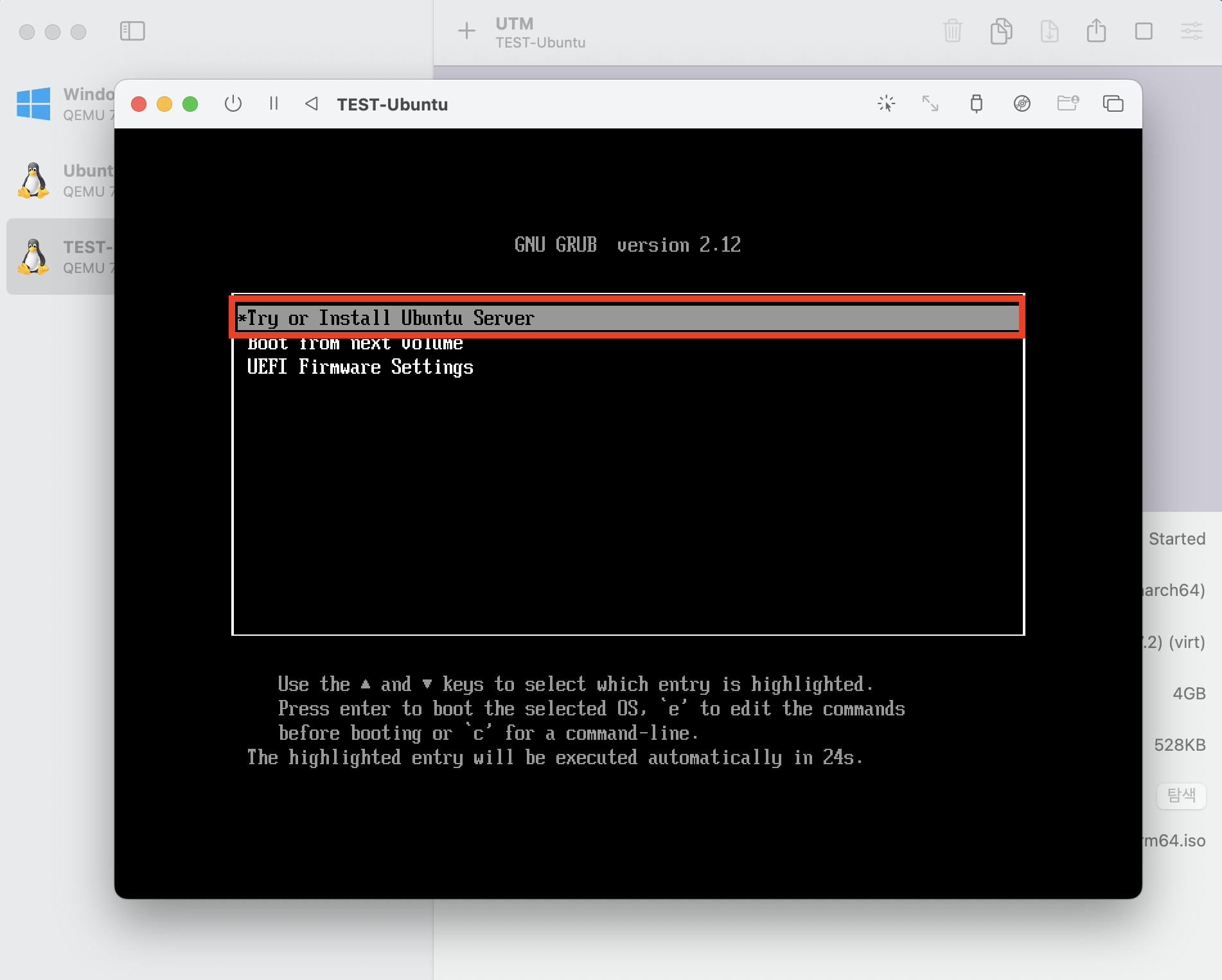
Task: Click the iso file name text
Action: [1174, 841]
